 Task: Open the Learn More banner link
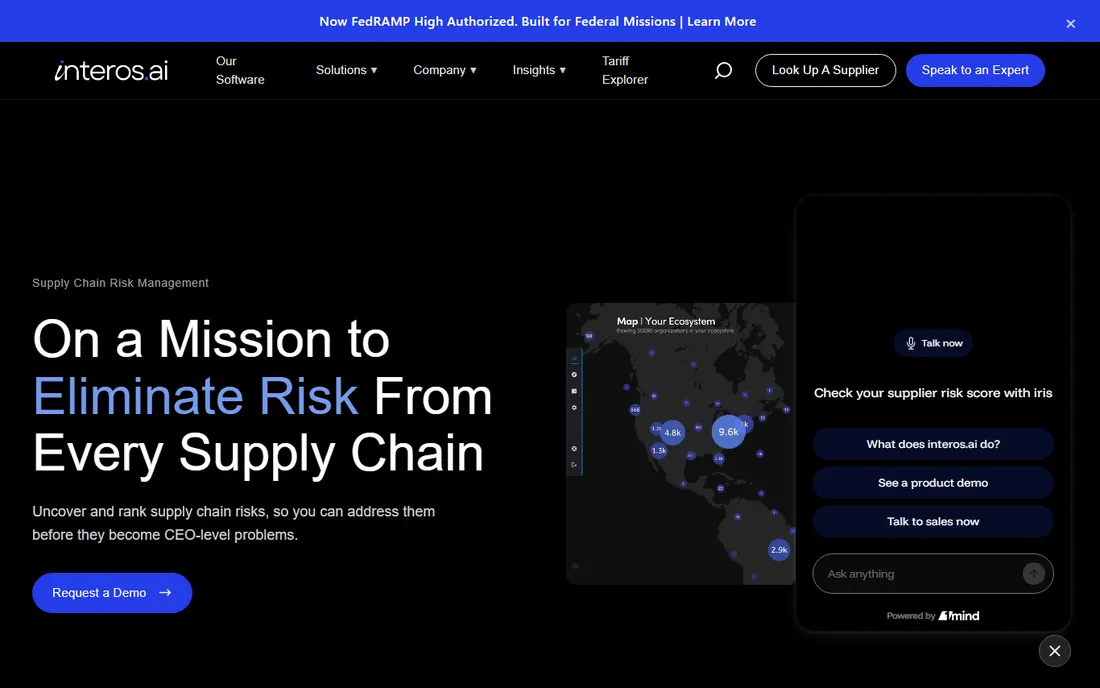(721, 22)
